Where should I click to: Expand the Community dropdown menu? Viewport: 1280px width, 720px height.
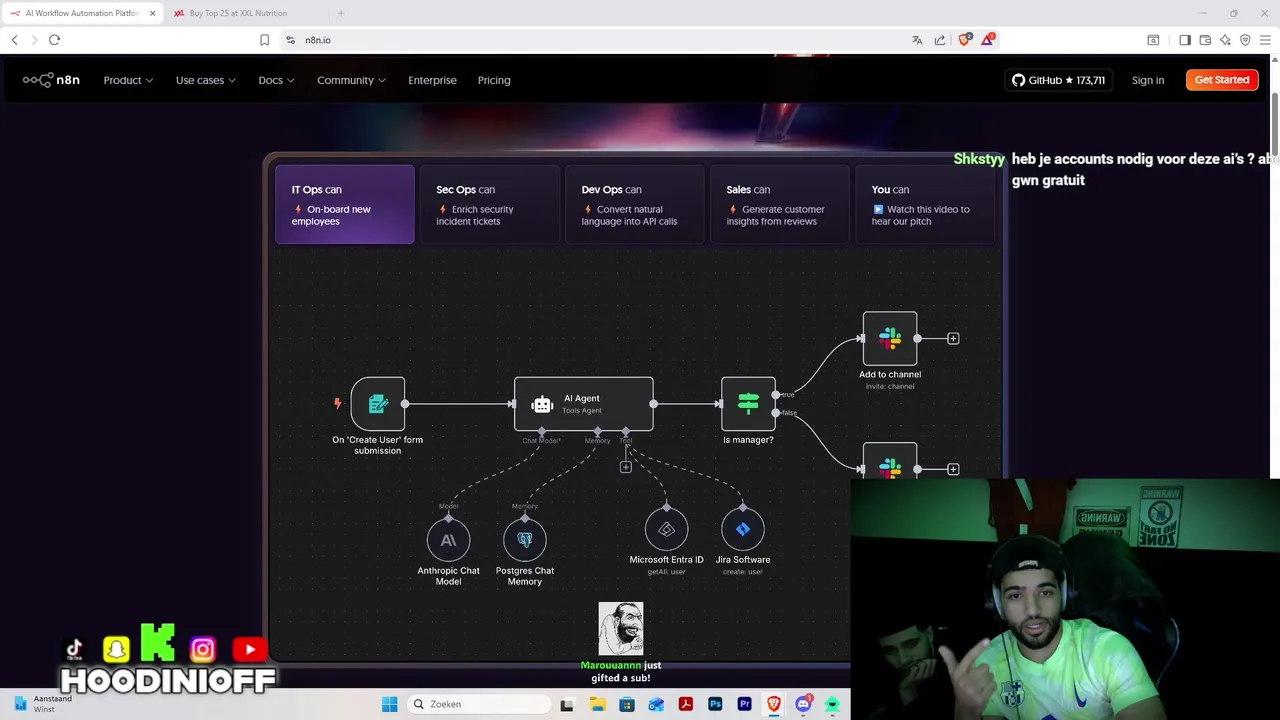click(351, 80)
